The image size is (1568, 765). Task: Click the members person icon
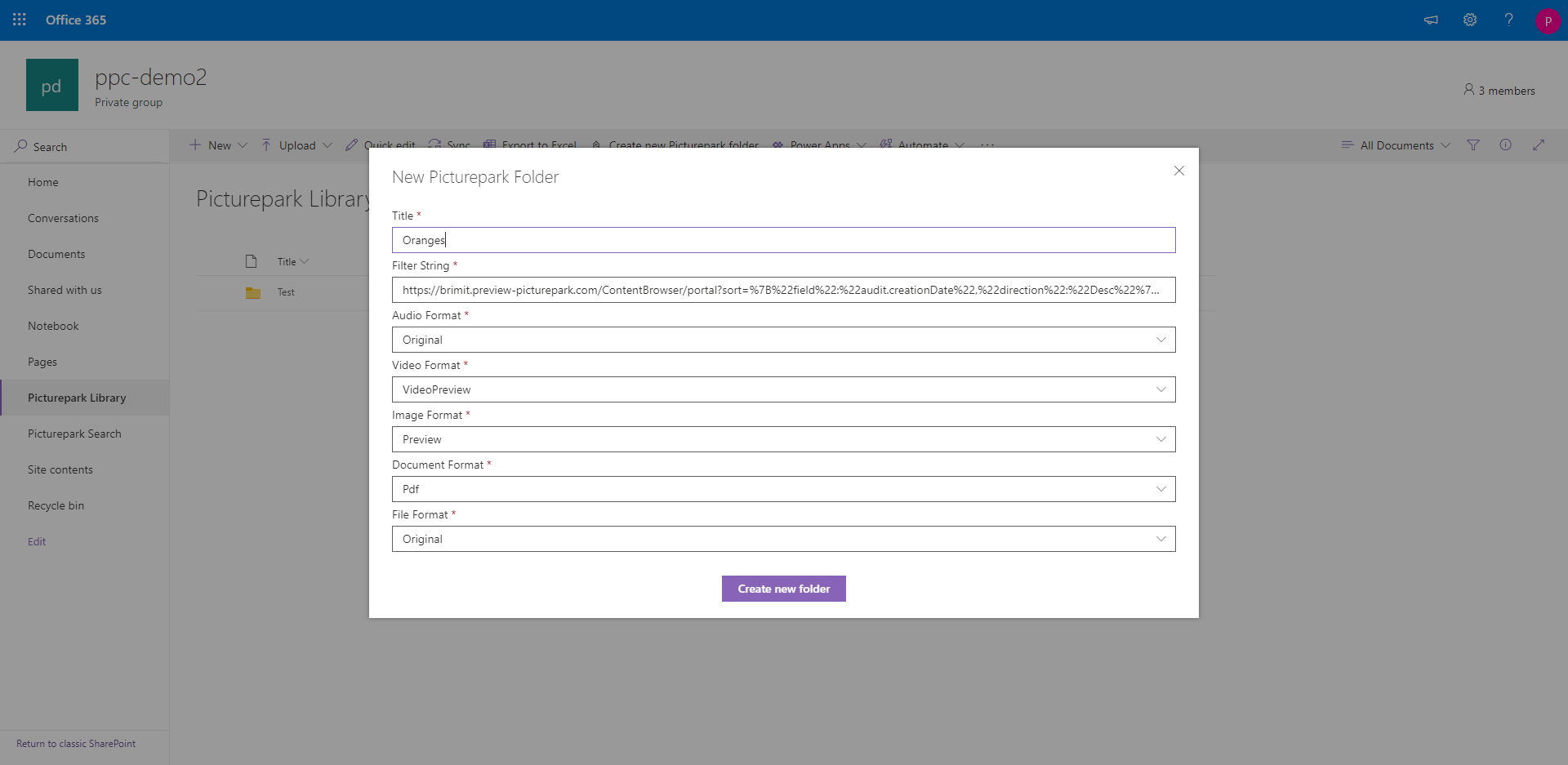pos(1468,90)
